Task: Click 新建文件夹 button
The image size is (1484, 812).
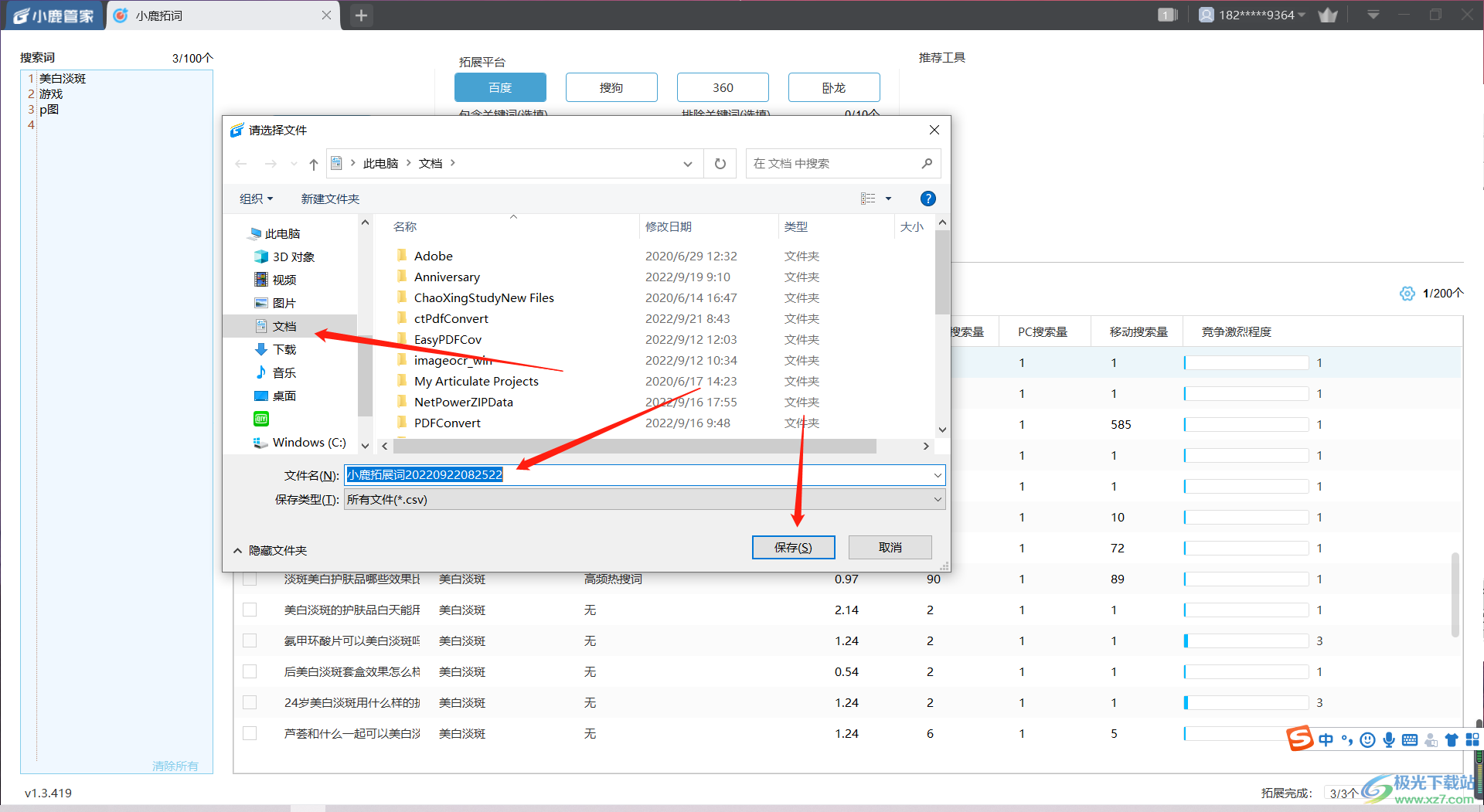Action: tap(330, 199)
